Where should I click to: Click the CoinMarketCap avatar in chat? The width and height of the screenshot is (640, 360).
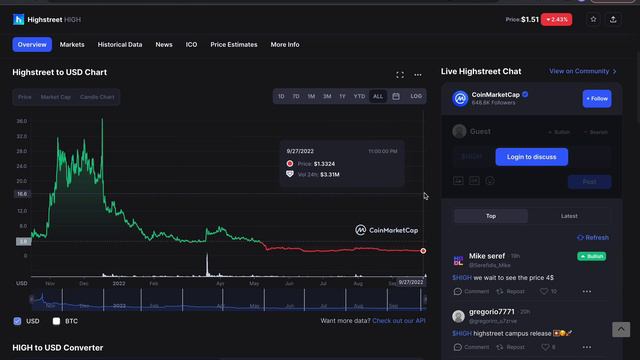pos(460,98)
